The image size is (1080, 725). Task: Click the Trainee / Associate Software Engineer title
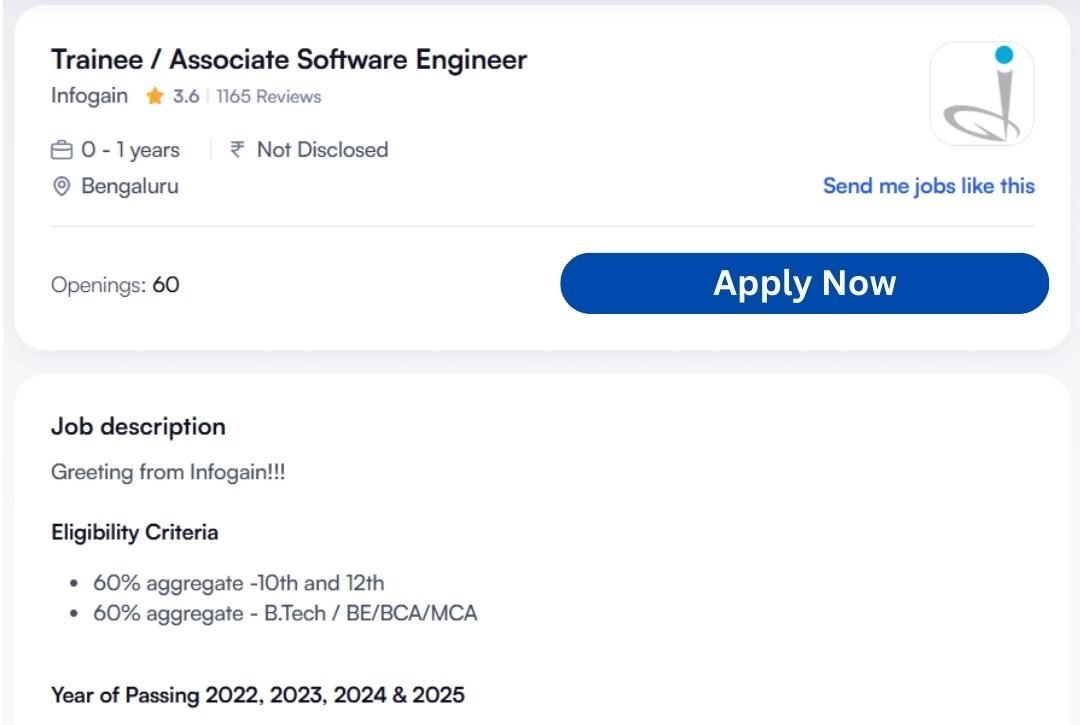tap(288, 60)
